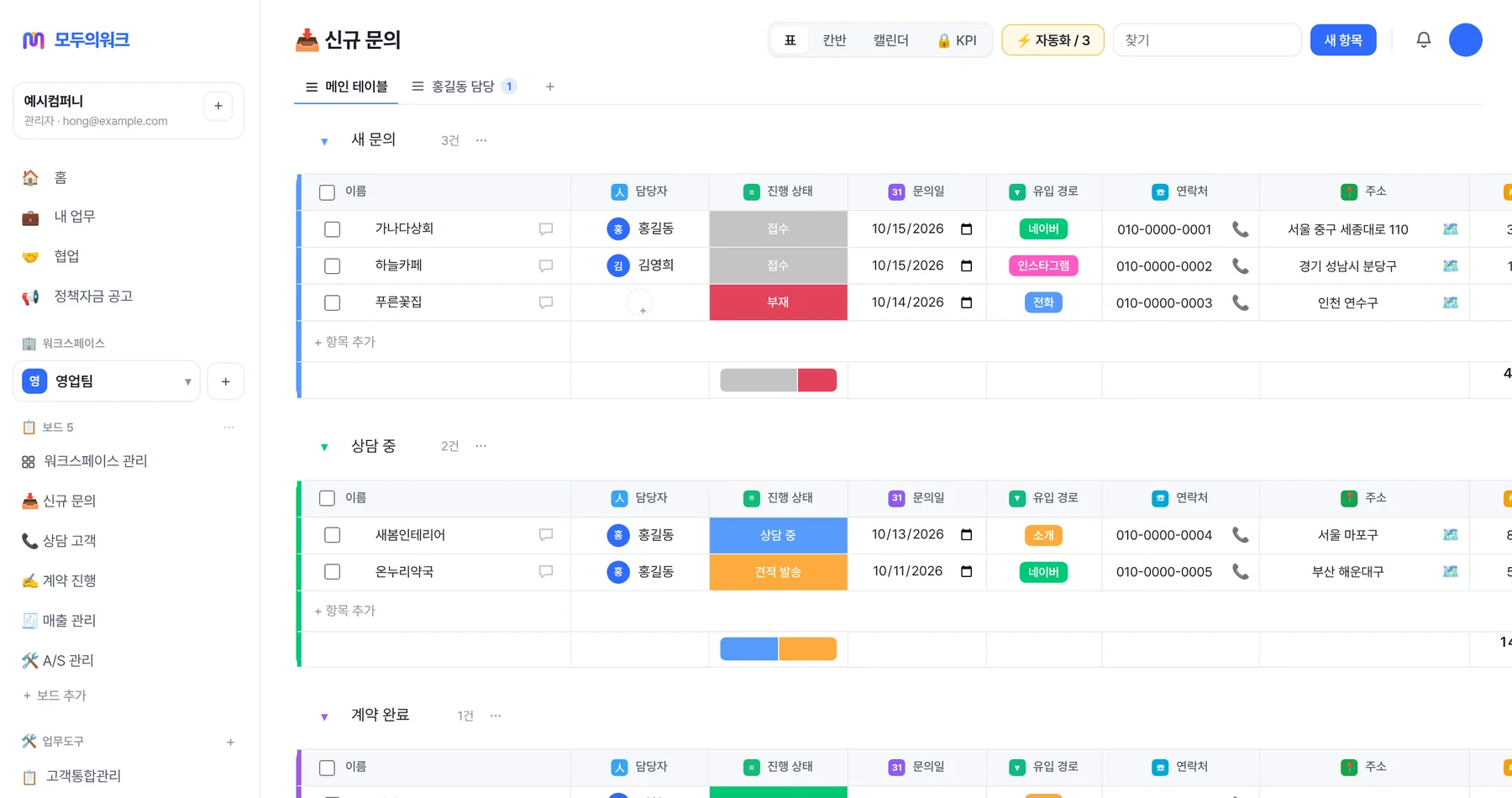This screenshot has width=1512, height=798.
Task: Click 항목 추가 under 새 문의 group
Action: coord(344,342)
